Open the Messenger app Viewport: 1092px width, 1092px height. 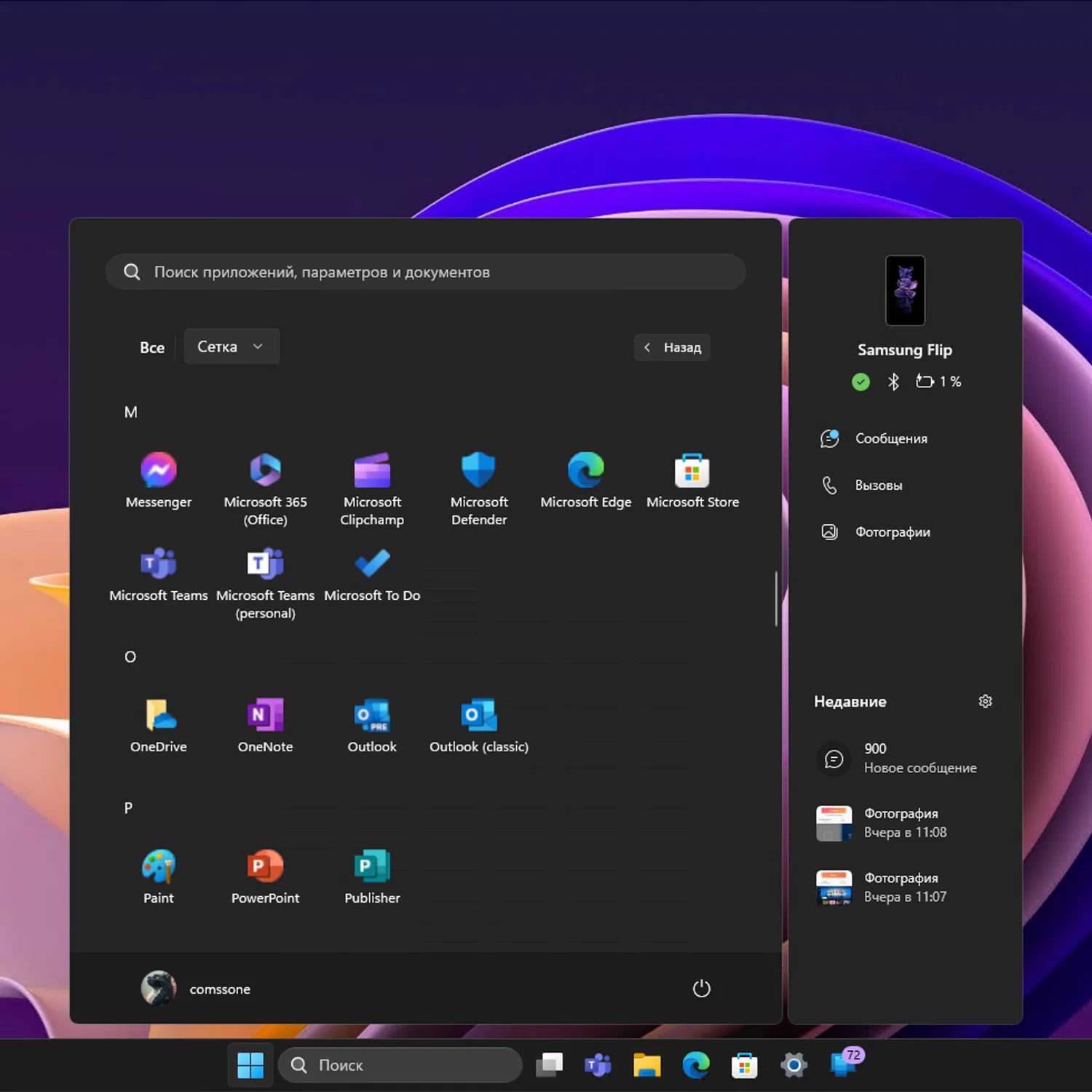pos(158,480)
